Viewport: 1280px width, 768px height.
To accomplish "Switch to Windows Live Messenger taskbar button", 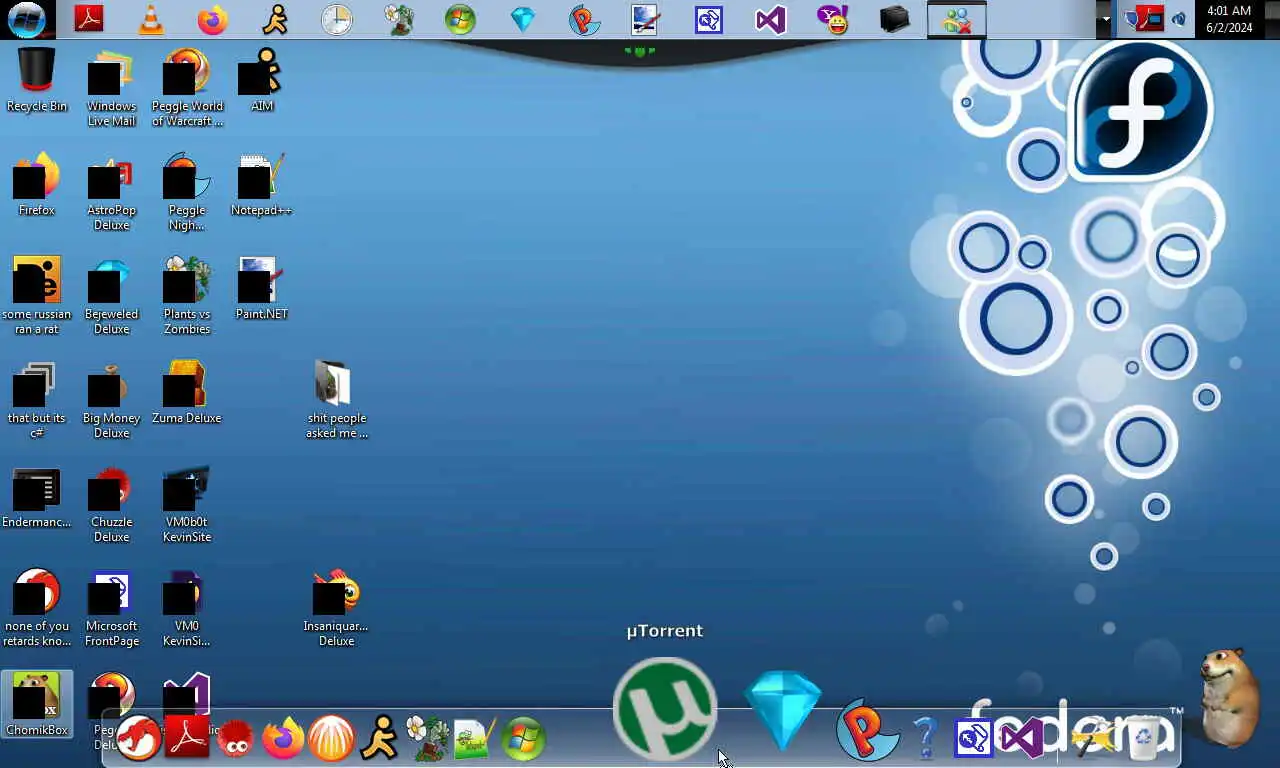I will [957, 19].
